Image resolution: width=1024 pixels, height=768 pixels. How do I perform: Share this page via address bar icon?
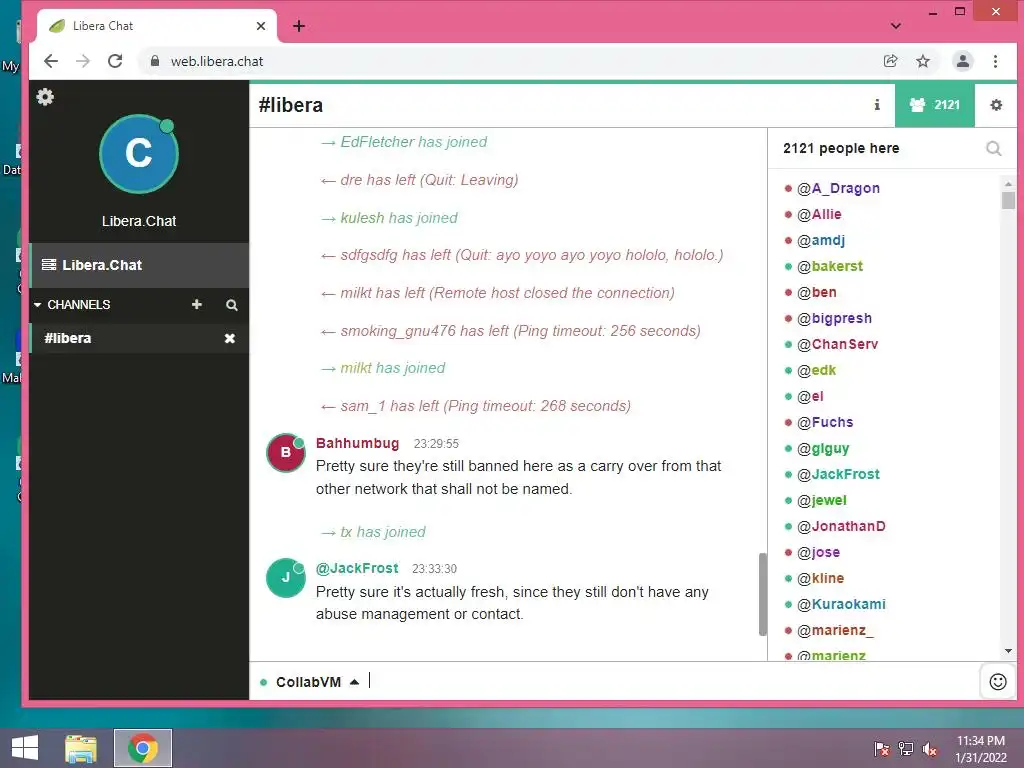pos(890,61)
